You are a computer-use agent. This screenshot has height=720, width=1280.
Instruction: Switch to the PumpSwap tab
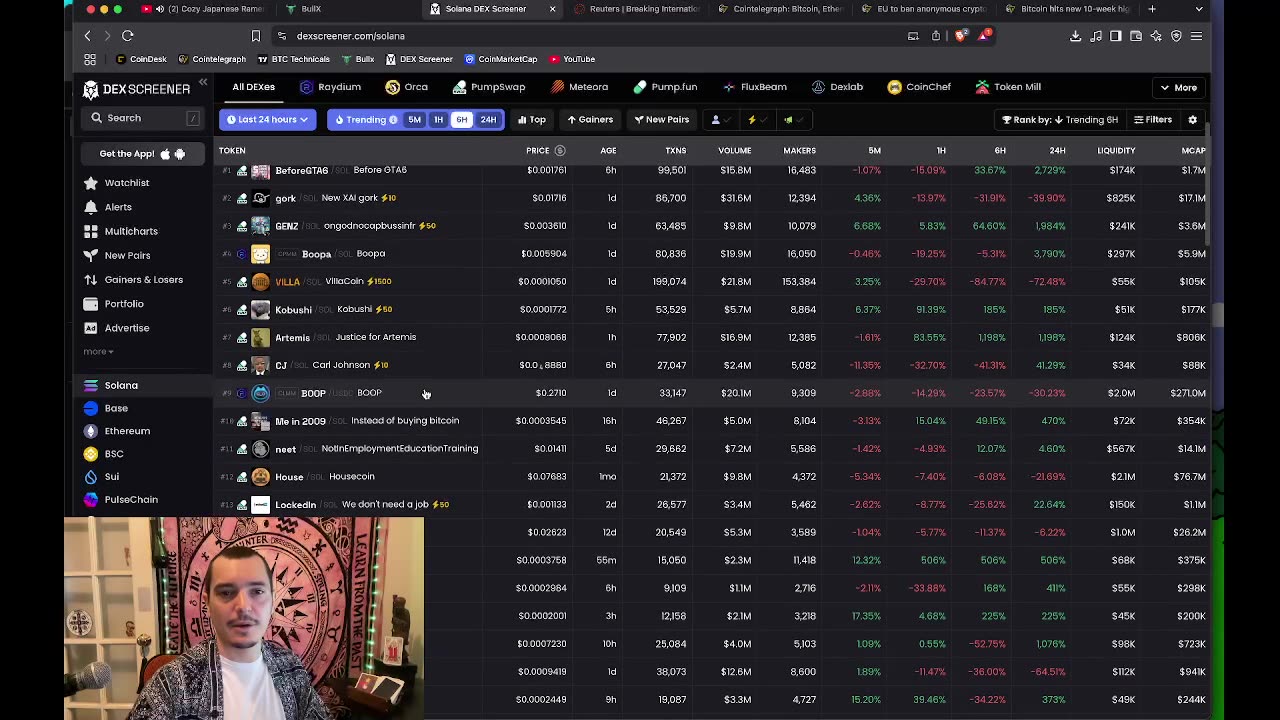tap(489, 87)
